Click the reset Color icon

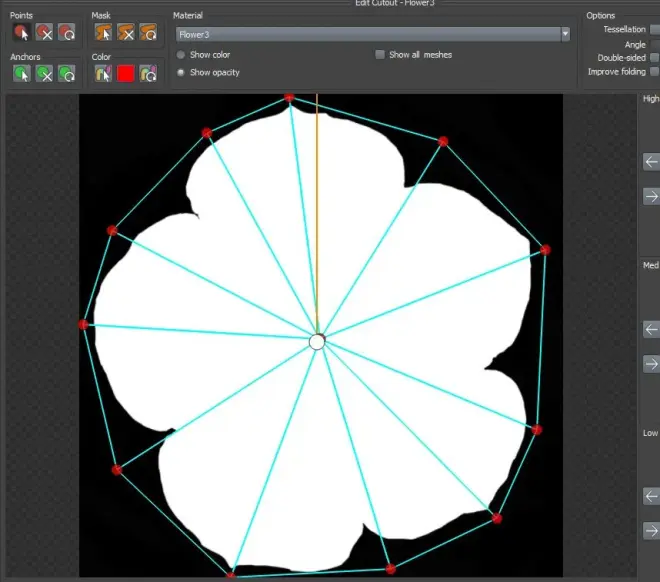(148, 74)
